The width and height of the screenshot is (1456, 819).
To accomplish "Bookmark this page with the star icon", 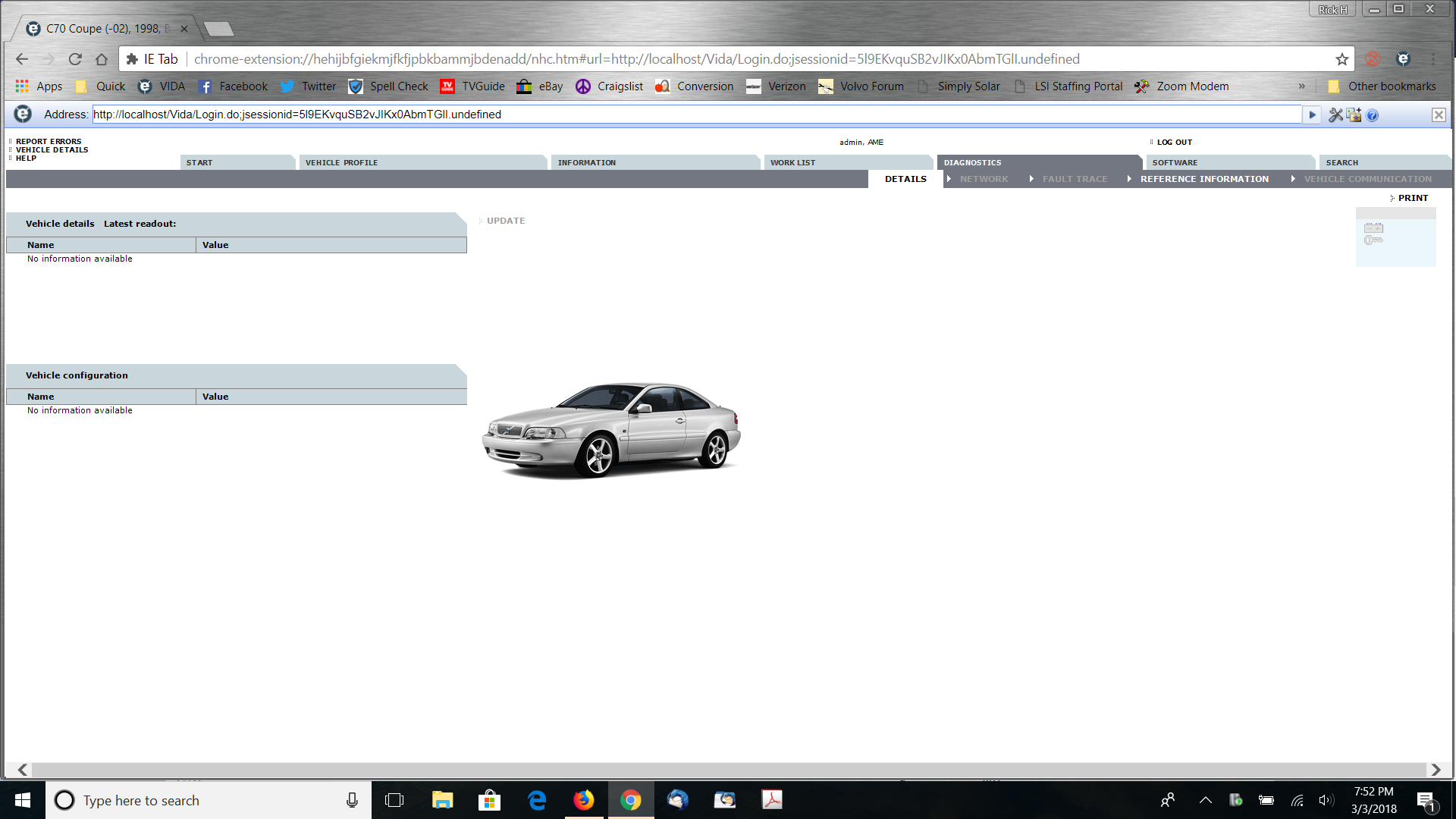I will [1342, 59].
